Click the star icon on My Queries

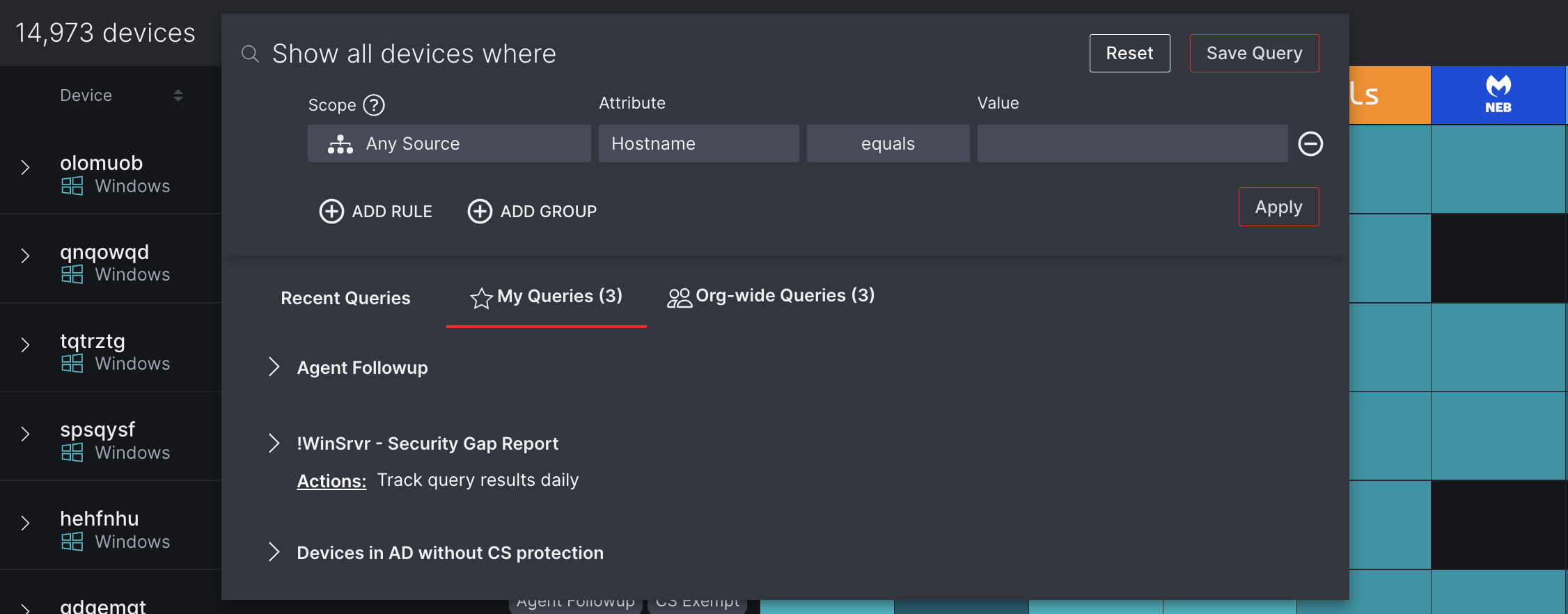pos(480,298)
